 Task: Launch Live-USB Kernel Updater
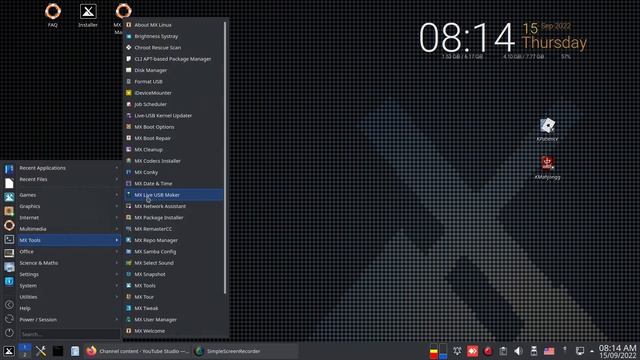pyautogui.click(x=174, y=116)
